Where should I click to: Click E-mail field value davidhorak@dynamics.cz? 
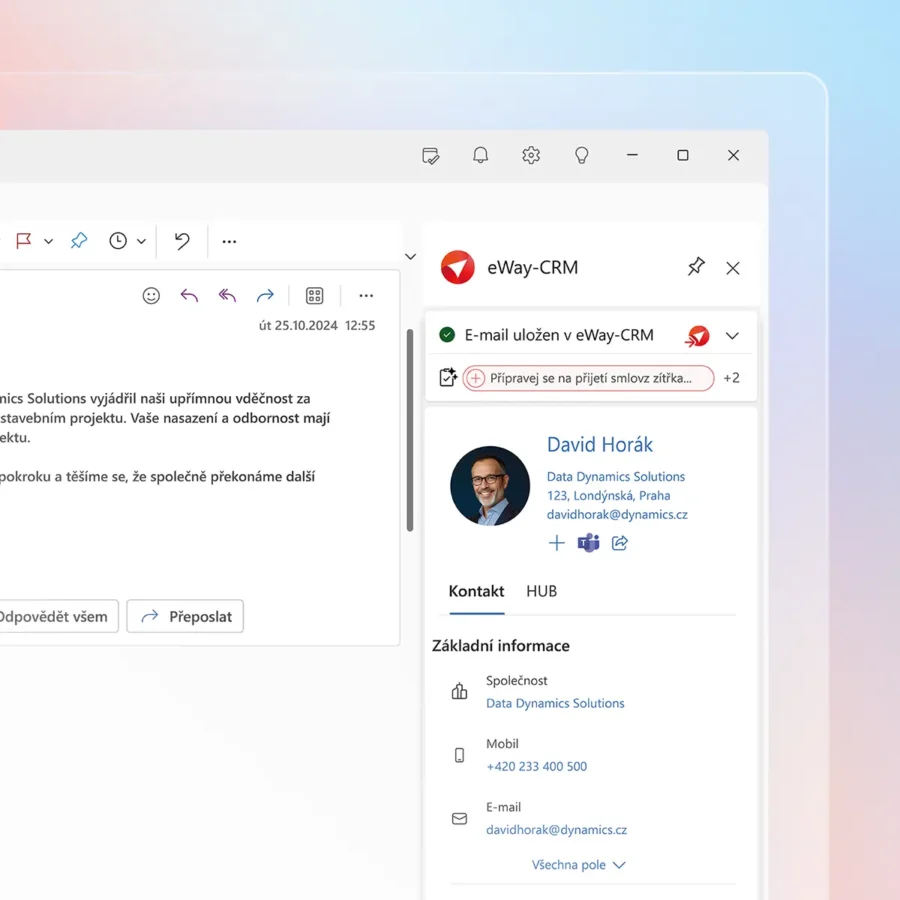click(556, 829)
